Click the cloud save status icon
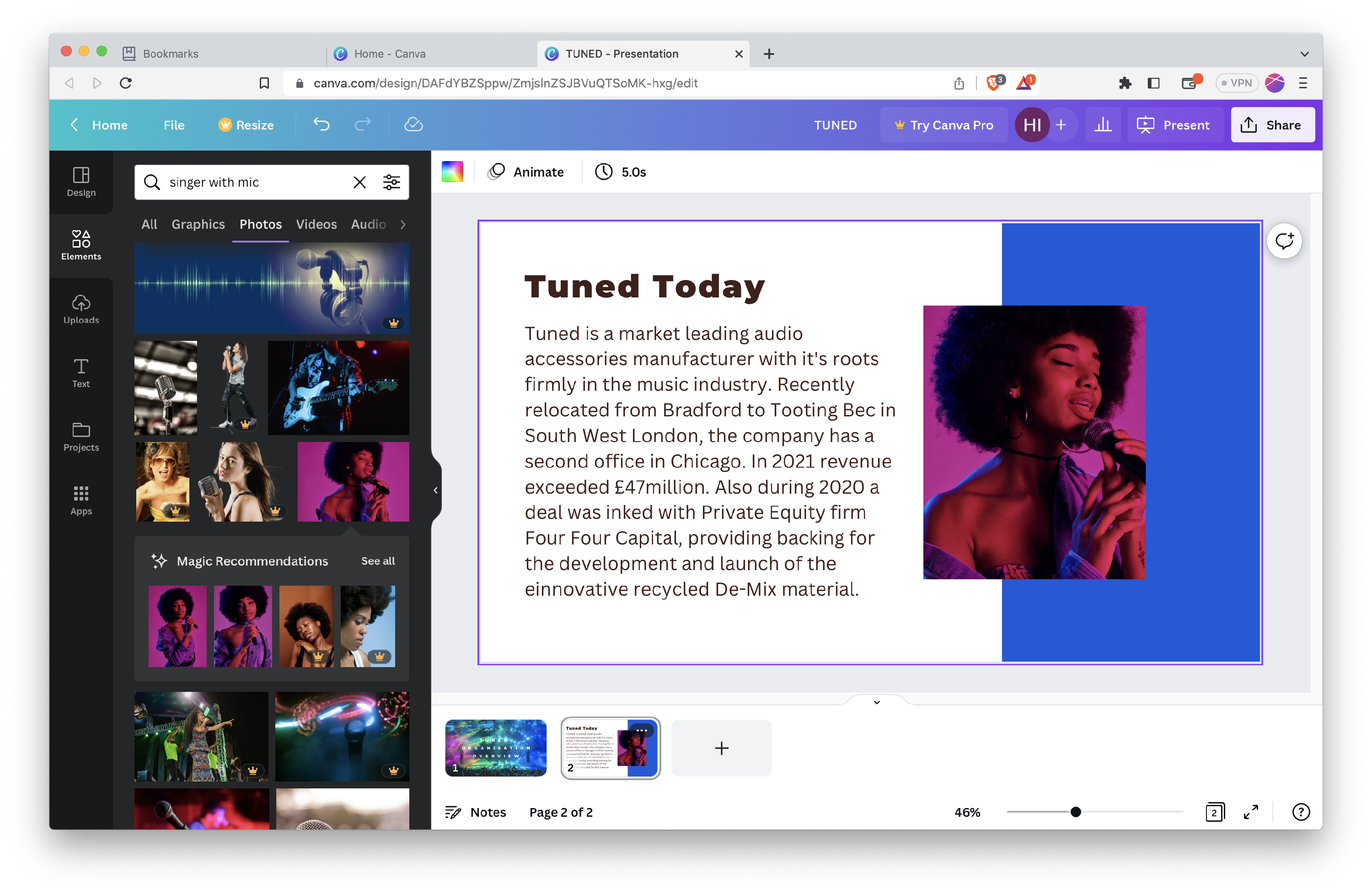Screen dimensions: 1372x895 [413, 124]
